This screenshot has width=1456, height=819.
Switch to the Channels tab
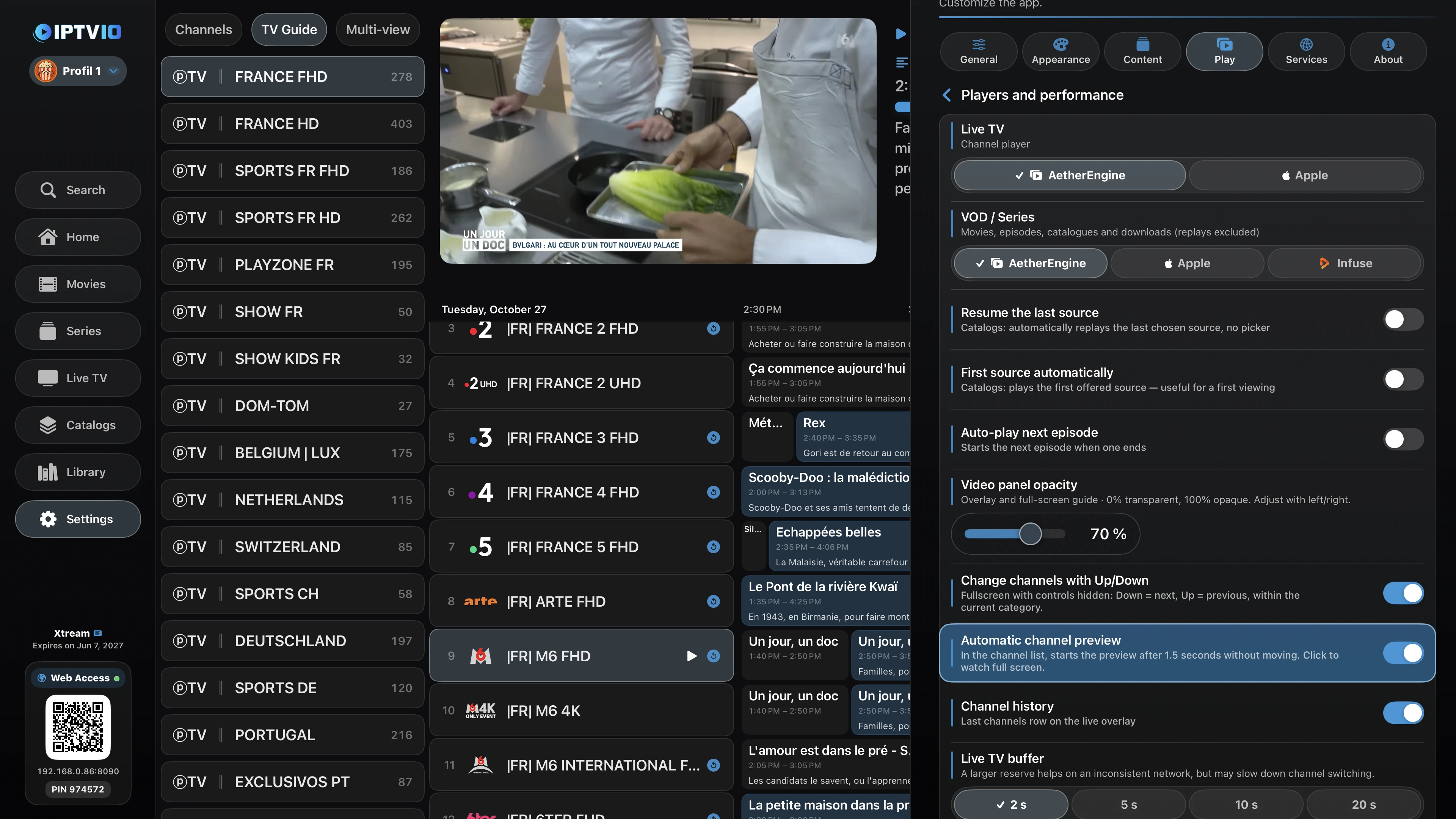coord(204,30)
